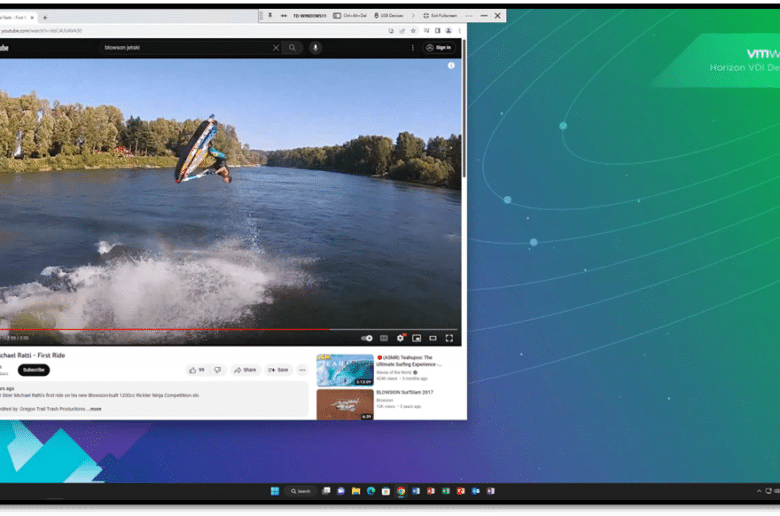Enter full screen video mode
The width and height of the screenshot is (780, 516).
[x=449, y=338]
